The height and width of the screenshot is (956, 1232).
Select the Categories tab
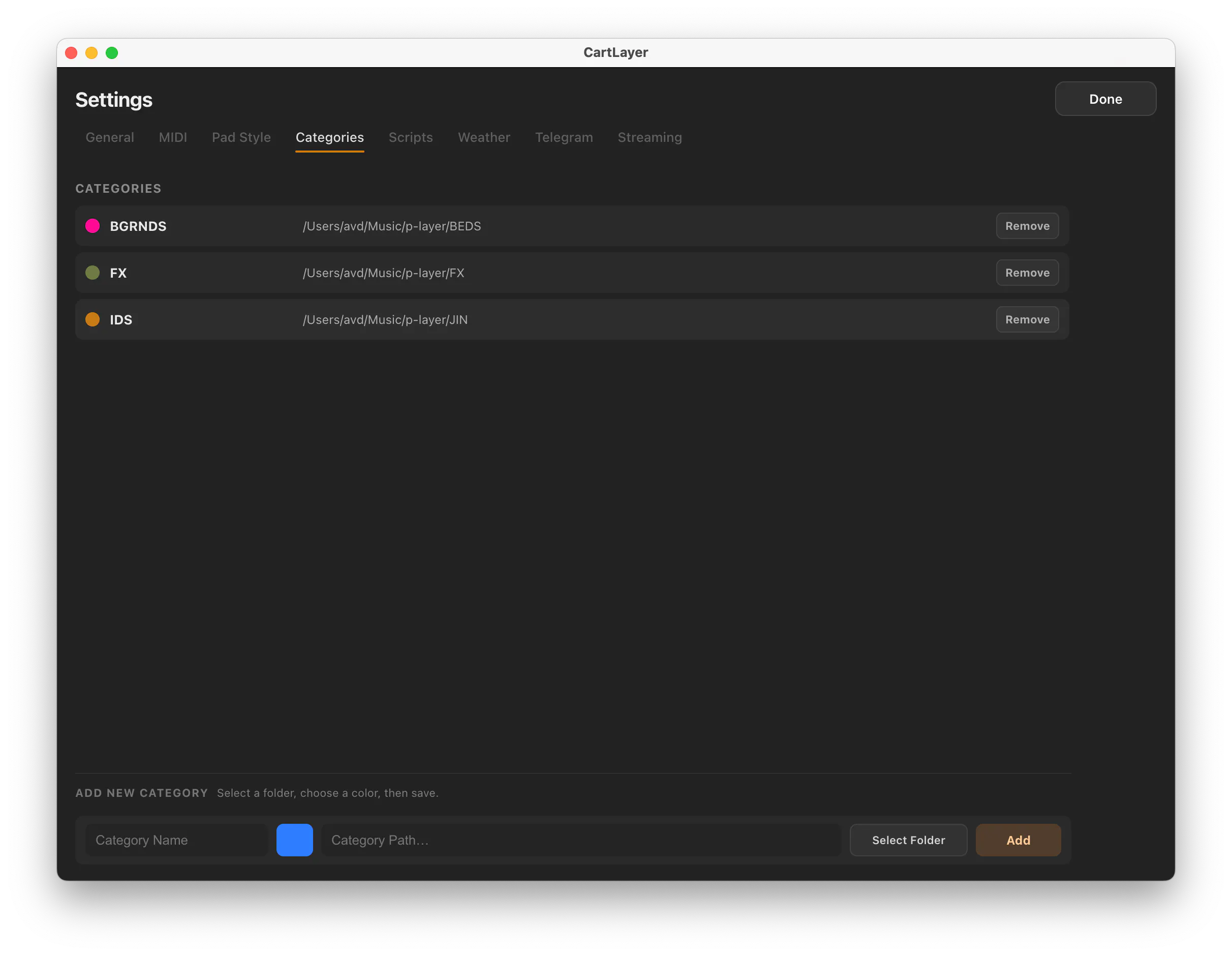tap(329, 137)
